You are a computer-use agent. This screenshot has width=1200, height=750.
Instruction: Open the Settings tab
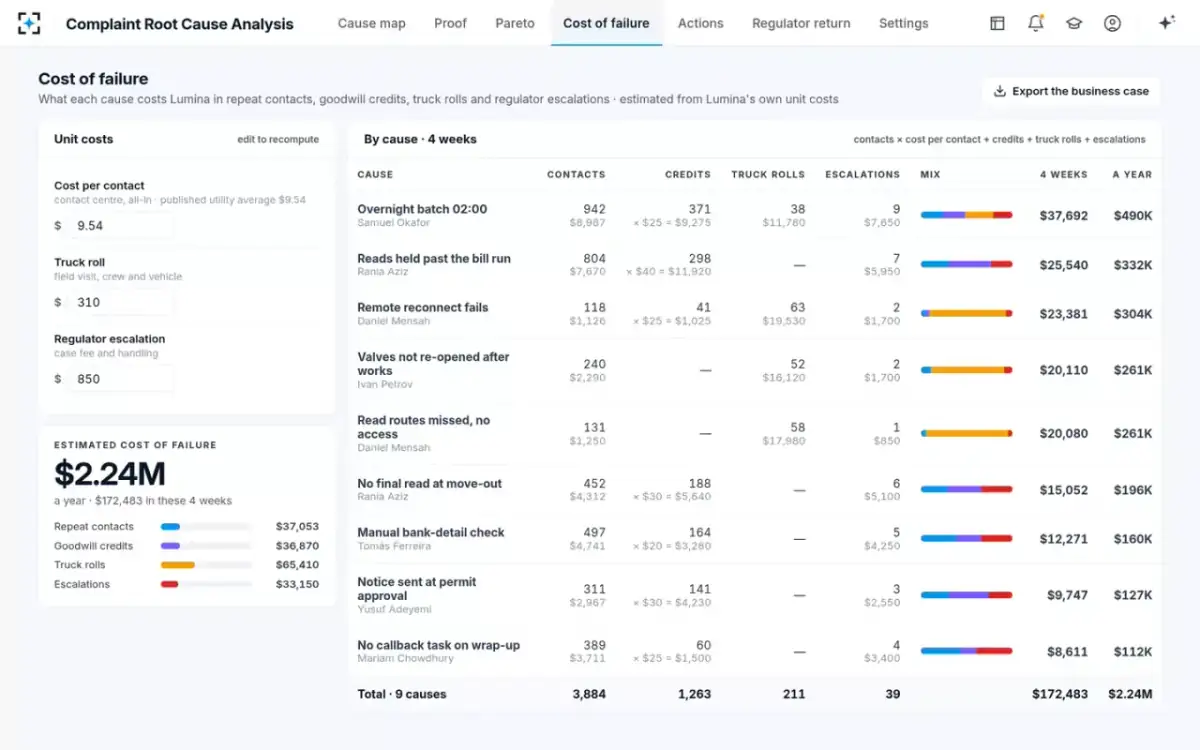click(x=903, y=23)
